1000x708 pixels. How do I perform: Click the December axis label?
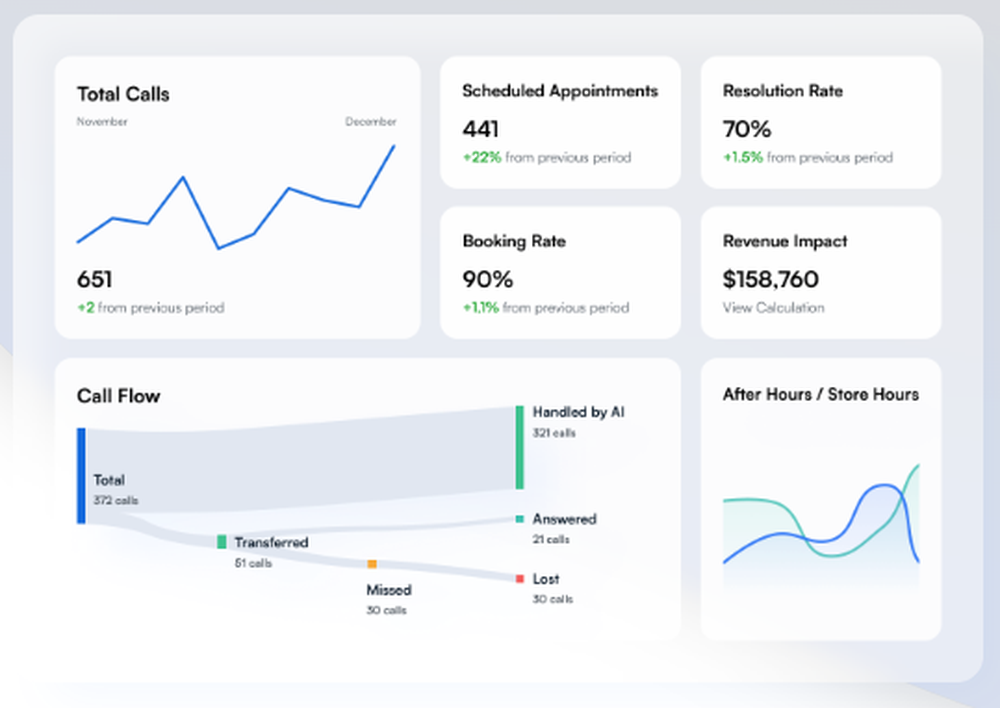click(x=371, y=121)
